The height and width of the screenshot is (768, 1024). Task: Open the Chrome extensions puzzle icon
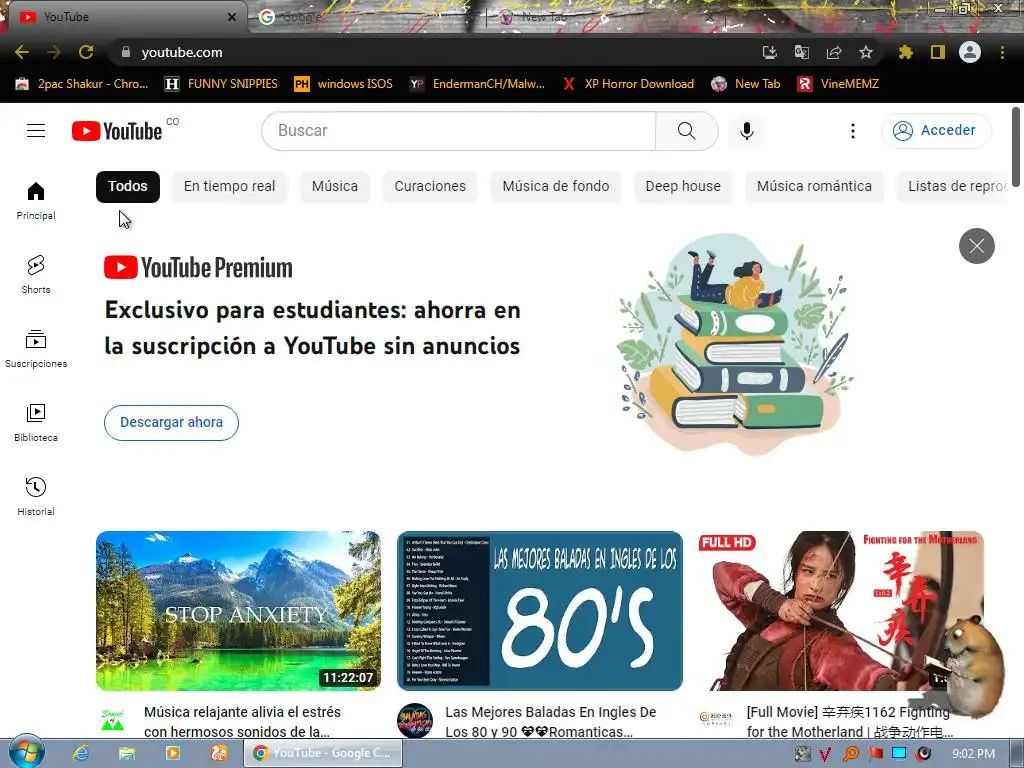(x=905, y=52)
